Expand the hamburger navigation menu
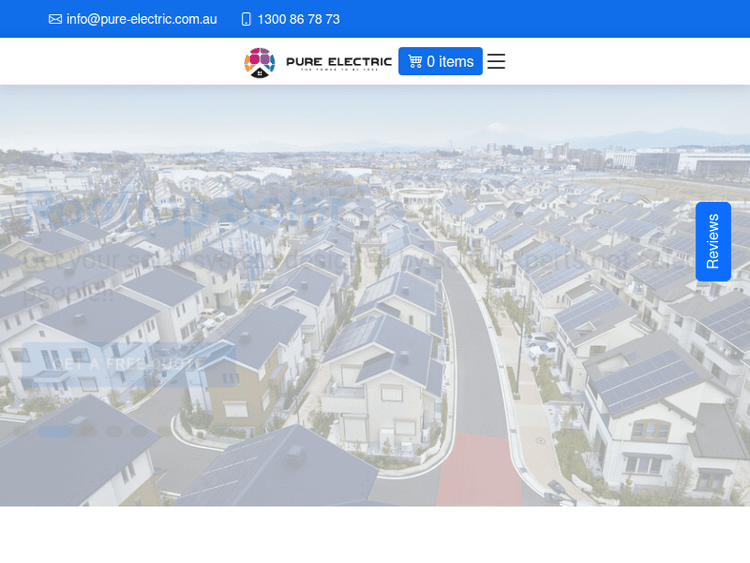This screenshot has width=750, height=563. pos(496,62)
